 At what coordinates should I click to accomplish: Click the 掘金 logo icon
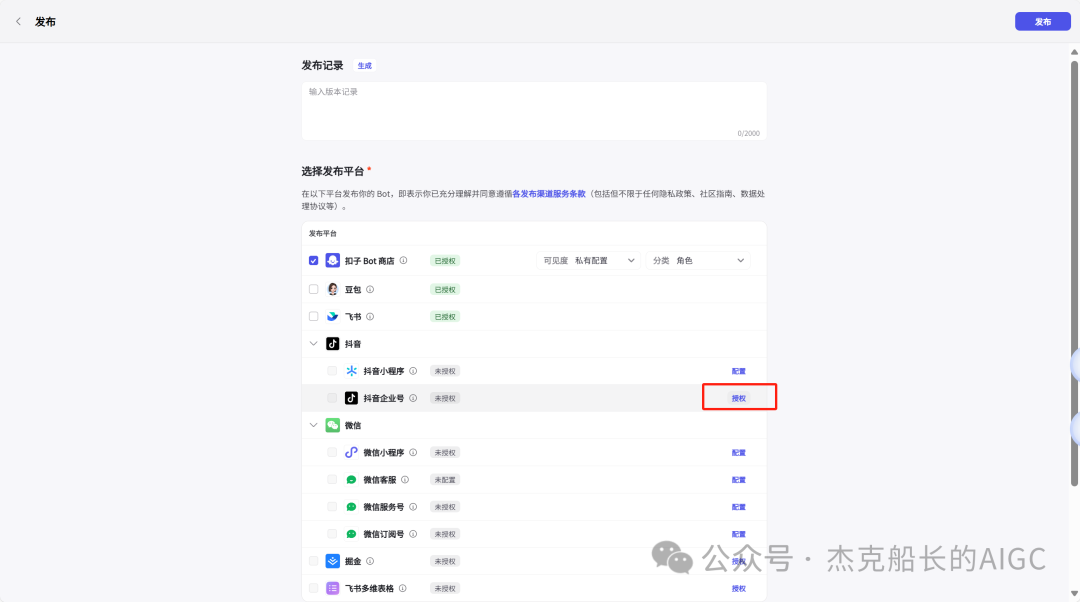333,561
